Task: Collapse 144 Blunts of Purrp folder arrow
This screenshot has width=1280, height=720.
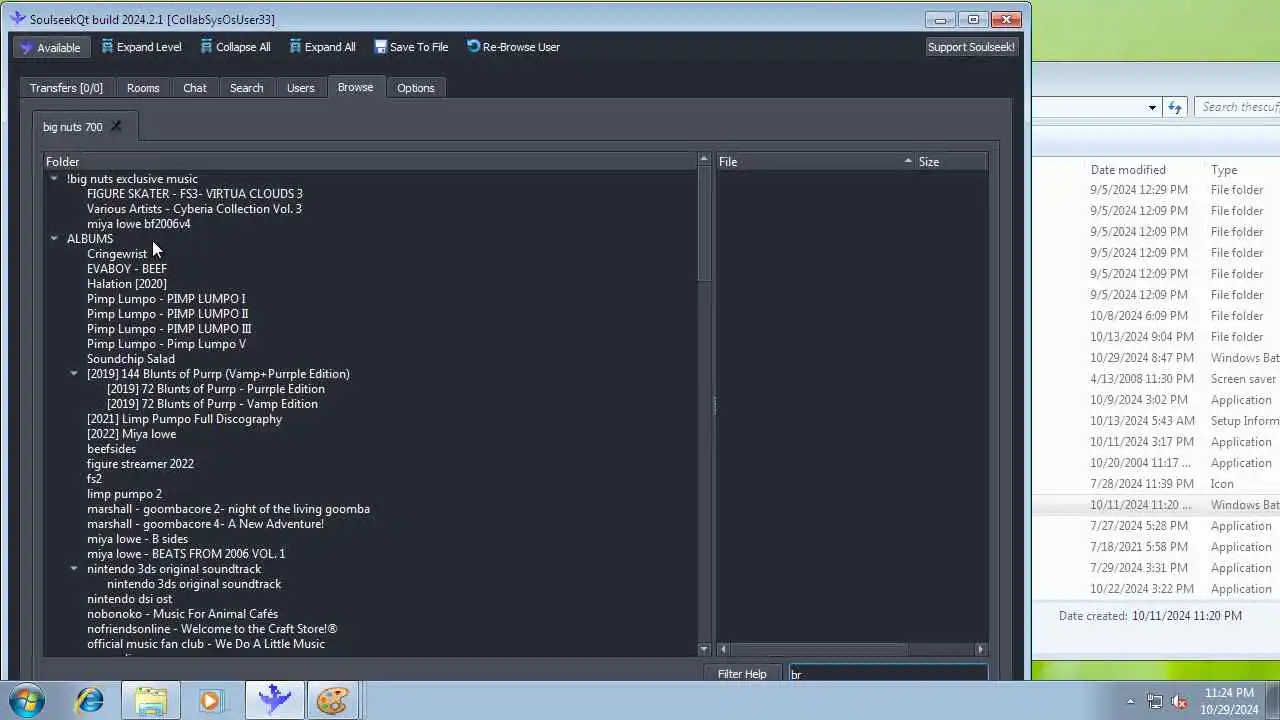Action: point(74,374)
